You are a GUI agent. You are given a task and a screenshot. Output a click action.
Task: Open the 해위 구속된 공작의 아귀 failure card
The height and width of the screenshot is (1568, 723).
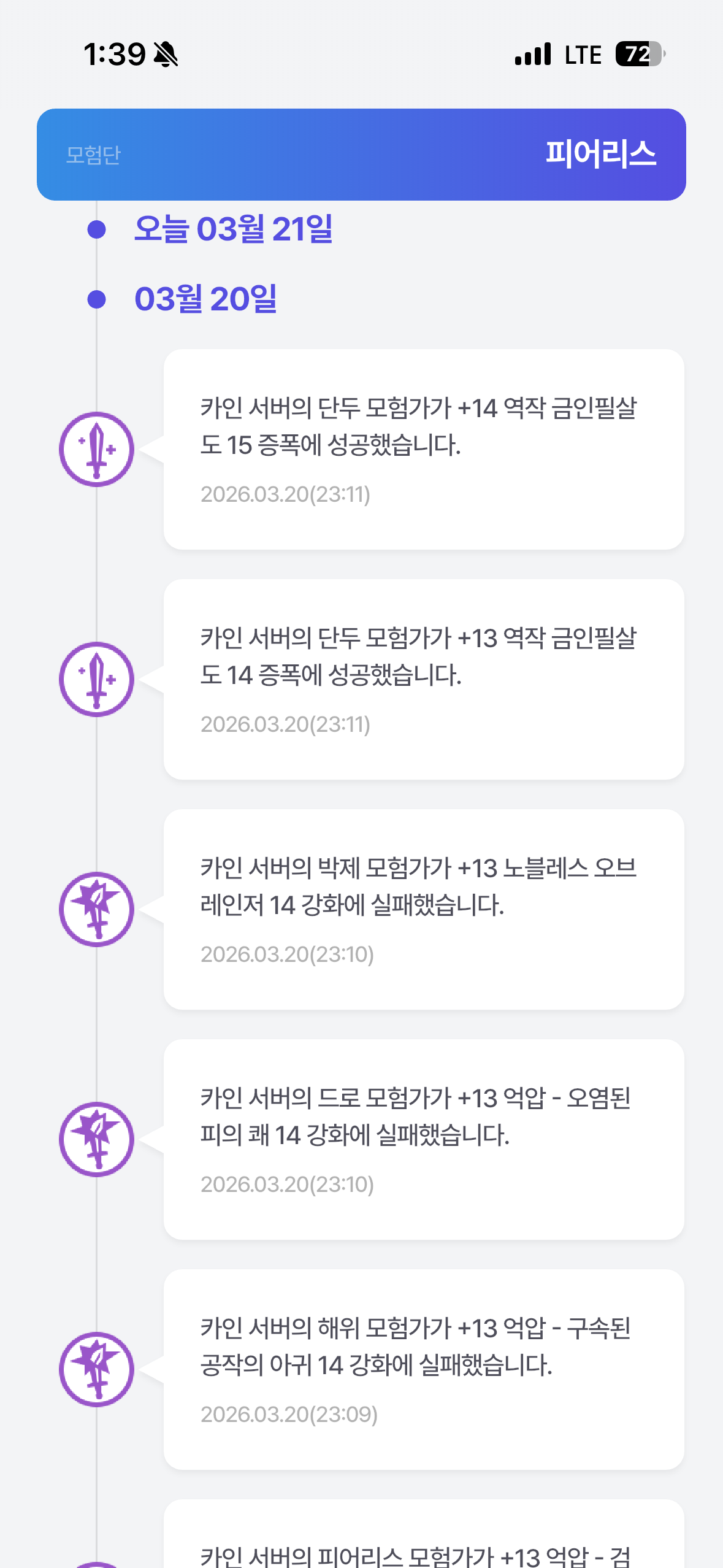(x=423, y=1369)
